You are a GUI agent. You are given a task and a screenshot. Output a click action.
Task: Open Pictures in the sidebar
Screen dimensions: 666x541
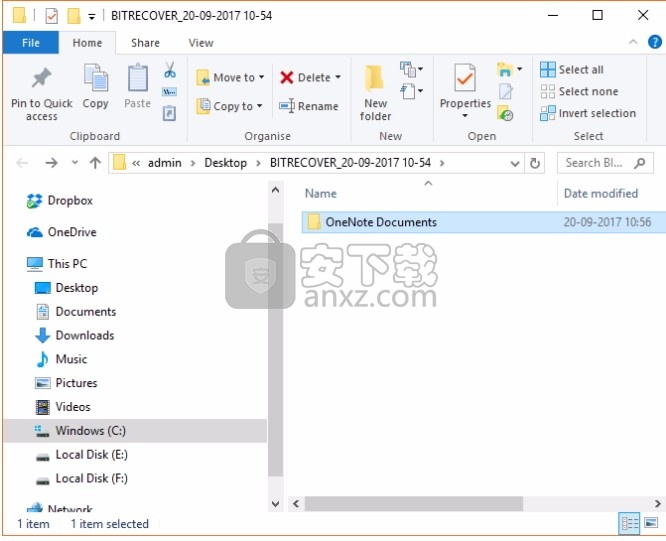(x=66, y=383)
